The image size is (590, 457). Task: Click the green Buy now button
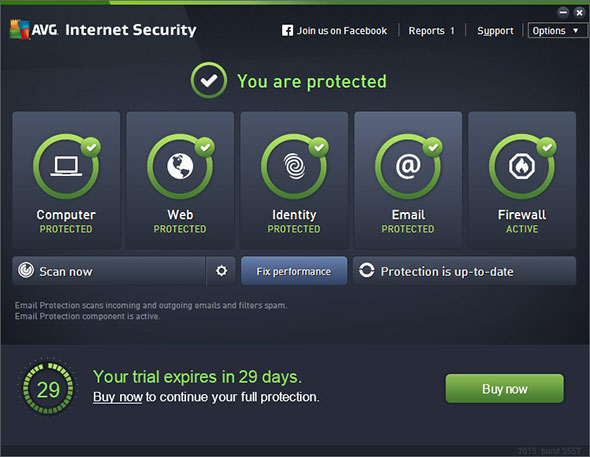[x=505, y=389]
